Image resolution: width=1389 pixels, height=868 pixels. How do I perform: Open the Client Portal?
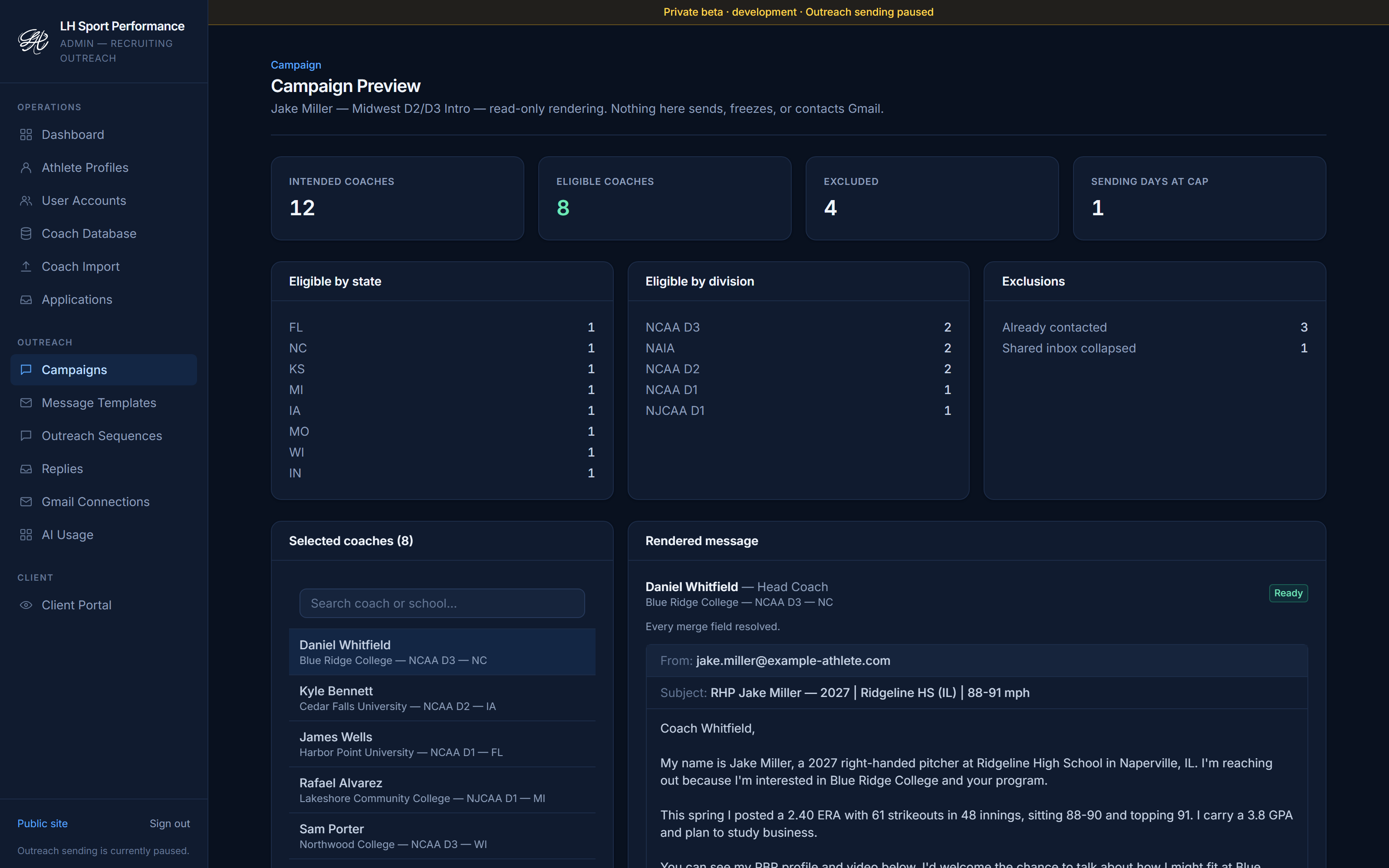(x=104, y=605)
